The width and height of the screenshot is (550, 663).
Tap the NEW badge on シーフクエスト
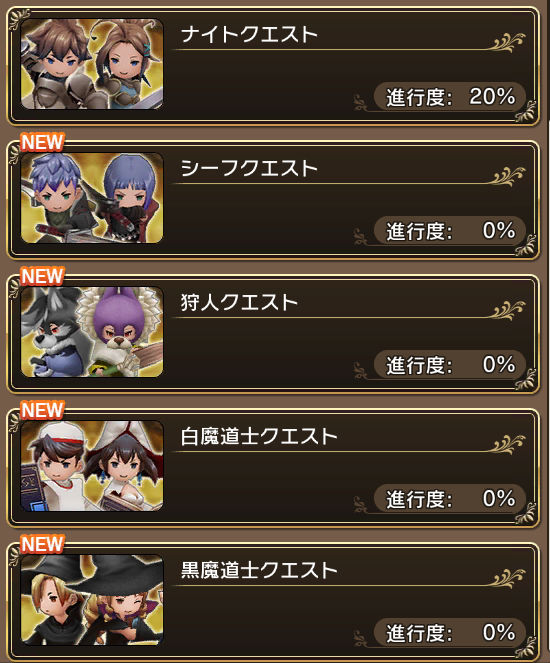tap(42, 142)
